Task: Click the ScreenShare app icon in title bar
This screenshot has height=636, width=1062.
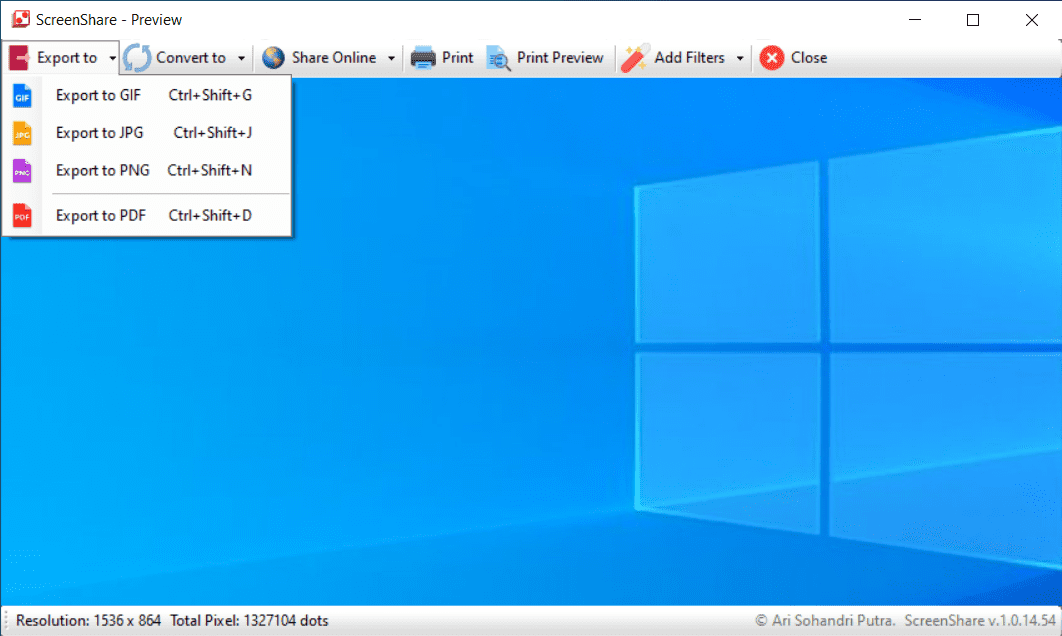Action: coord(21,19)
